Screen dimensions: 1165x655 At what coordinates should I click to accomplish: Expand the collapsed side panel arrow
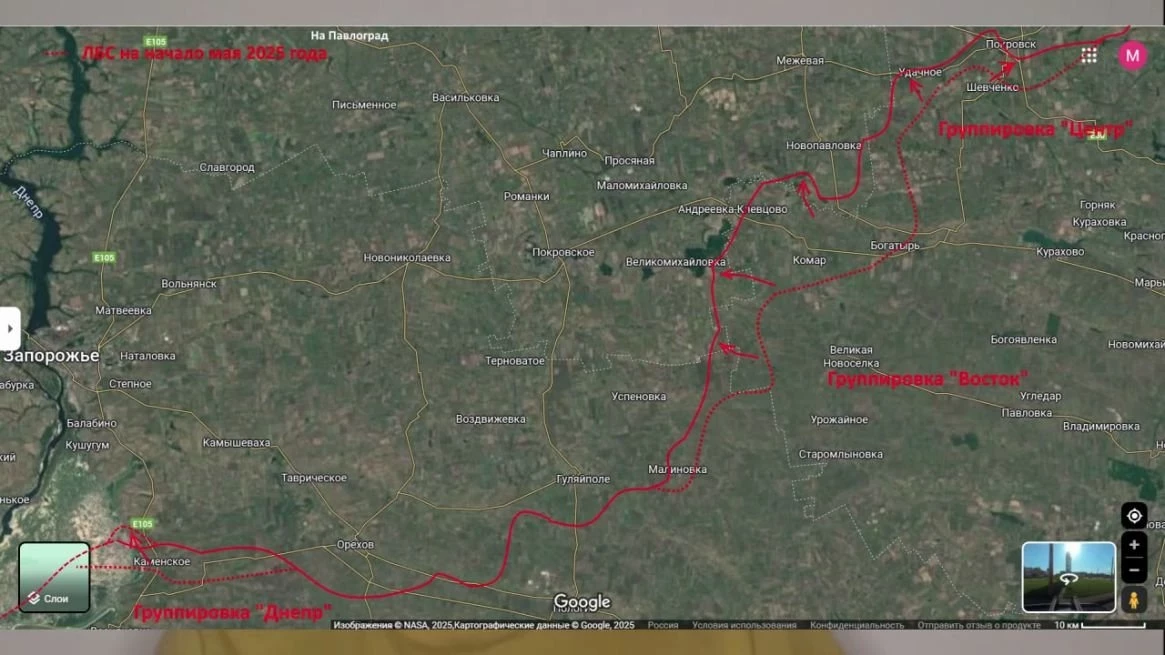pos(10,328)
